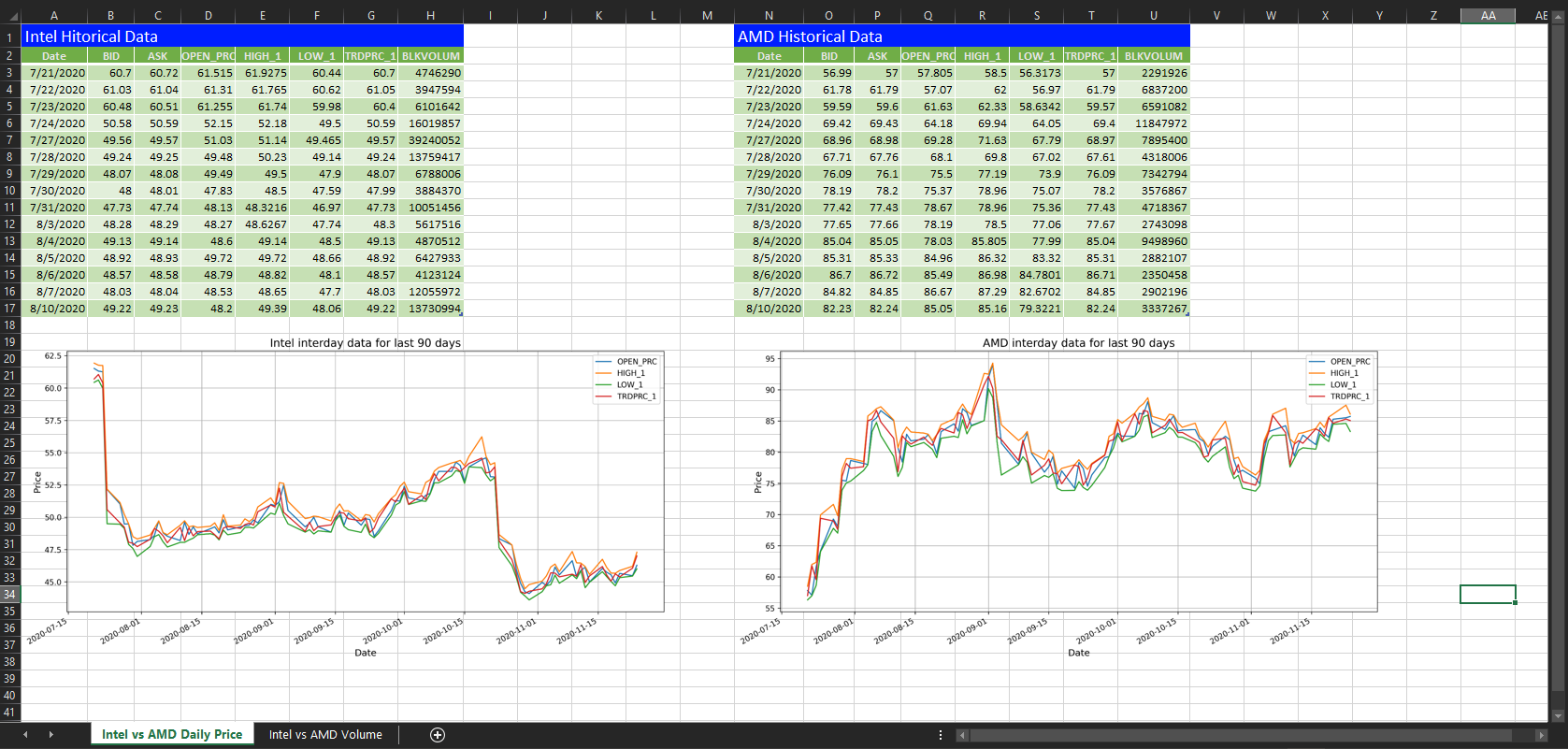Click the Intel Hitorical Data title cell
This screenshot has height=749, width=1568.
(x=242, y=36)
